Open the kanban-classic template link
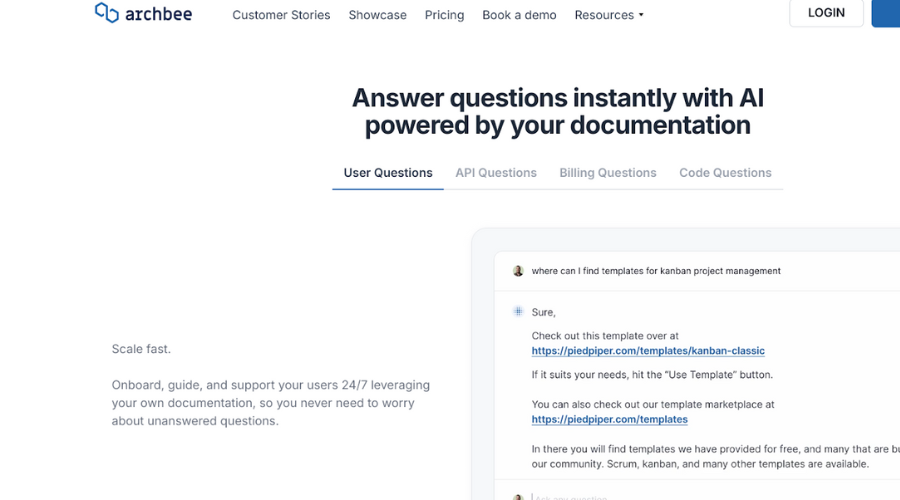The width and height of the screenshot is (900, 500). (x=648, y=351)
